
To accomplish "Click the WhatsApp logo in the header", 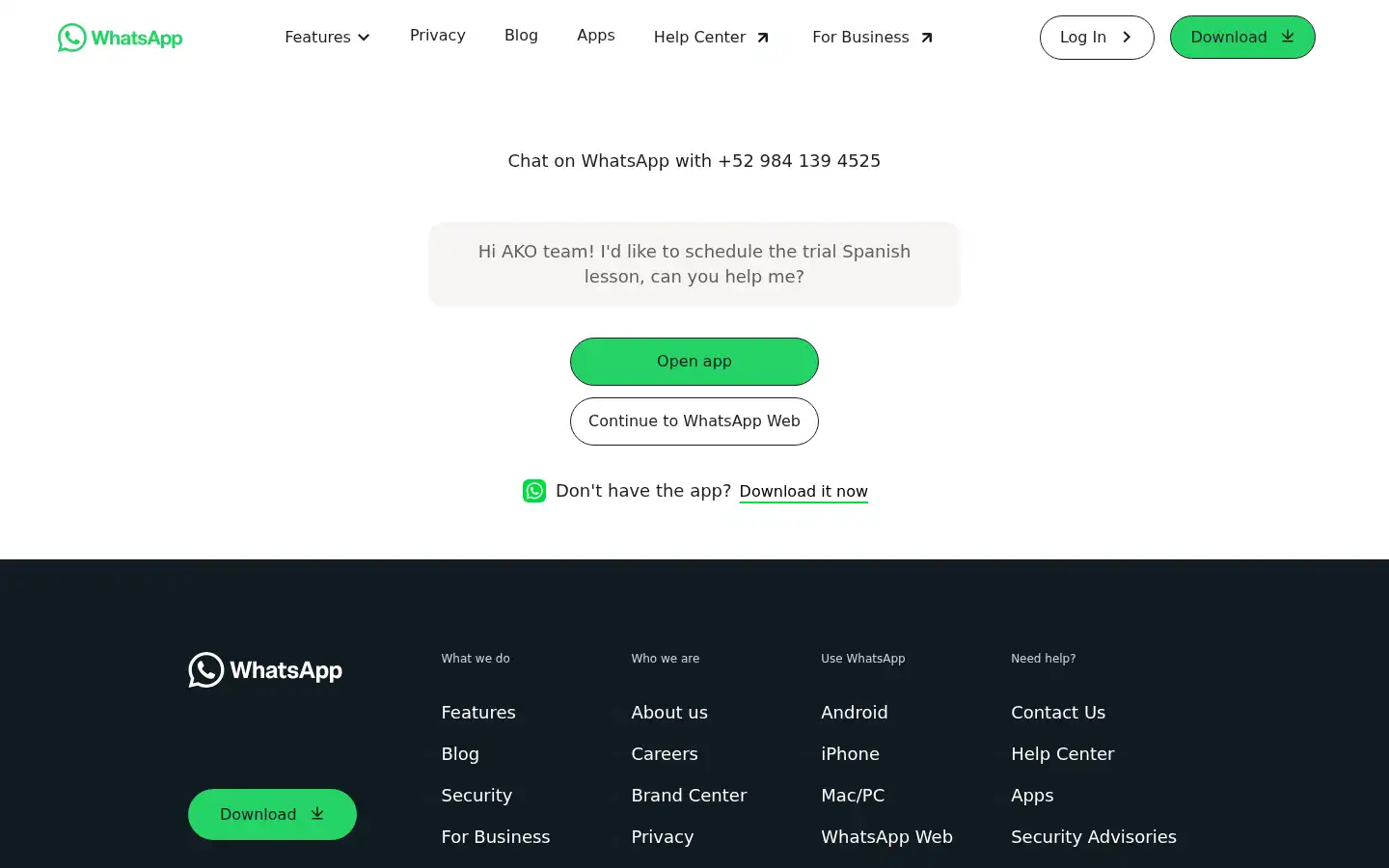I will coord(120,38).
